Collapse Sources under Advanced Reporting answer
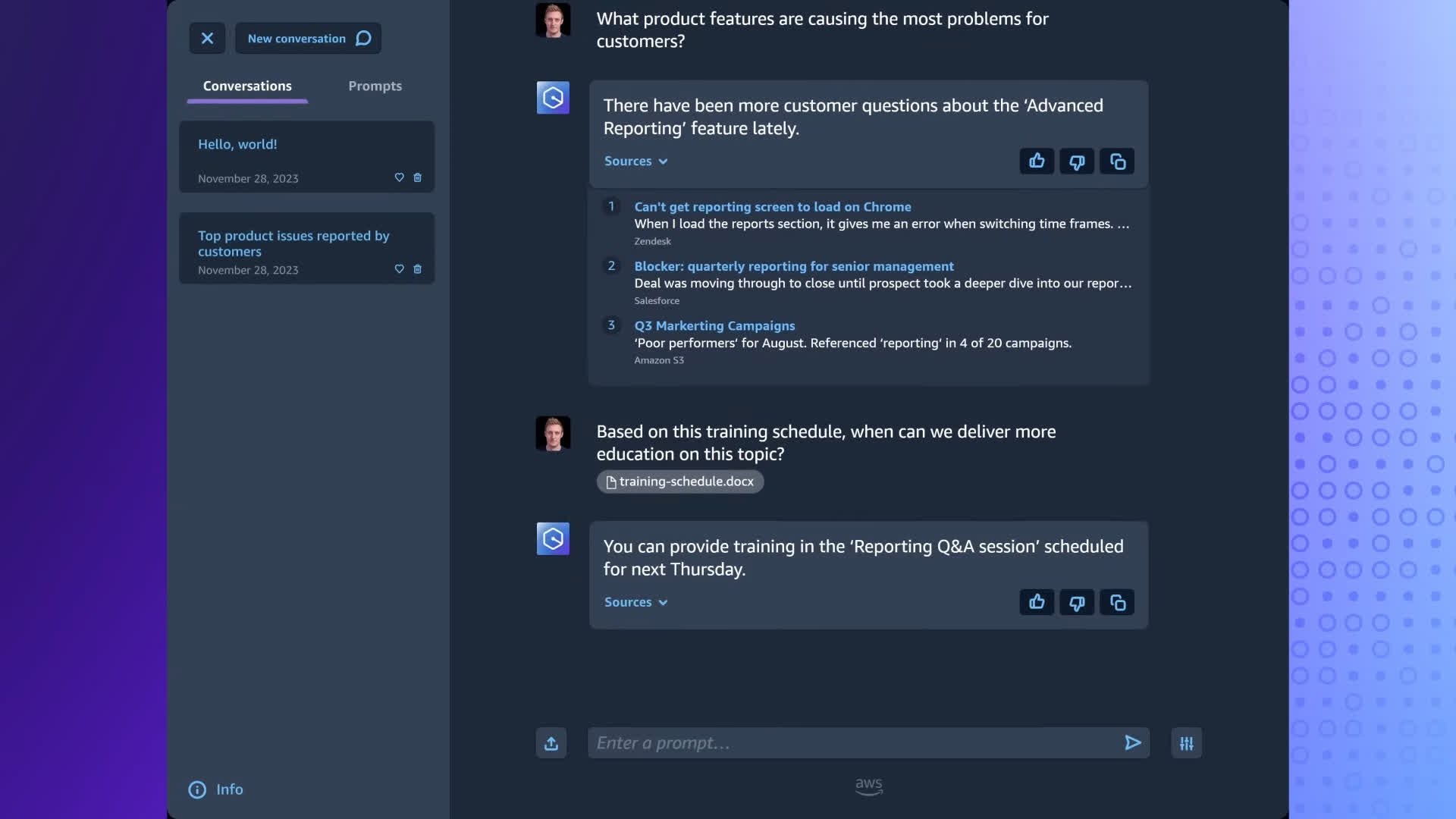 [635, 161]
